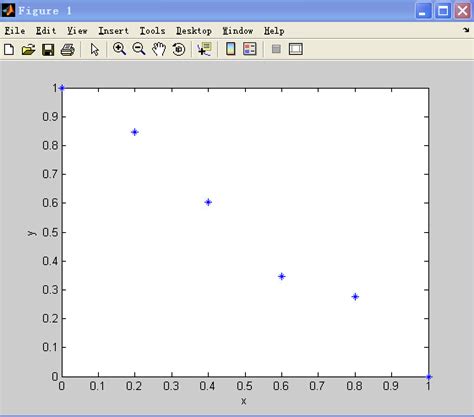Select the Pan hand tool
The image size is (474, 417).
click(159, 49)
